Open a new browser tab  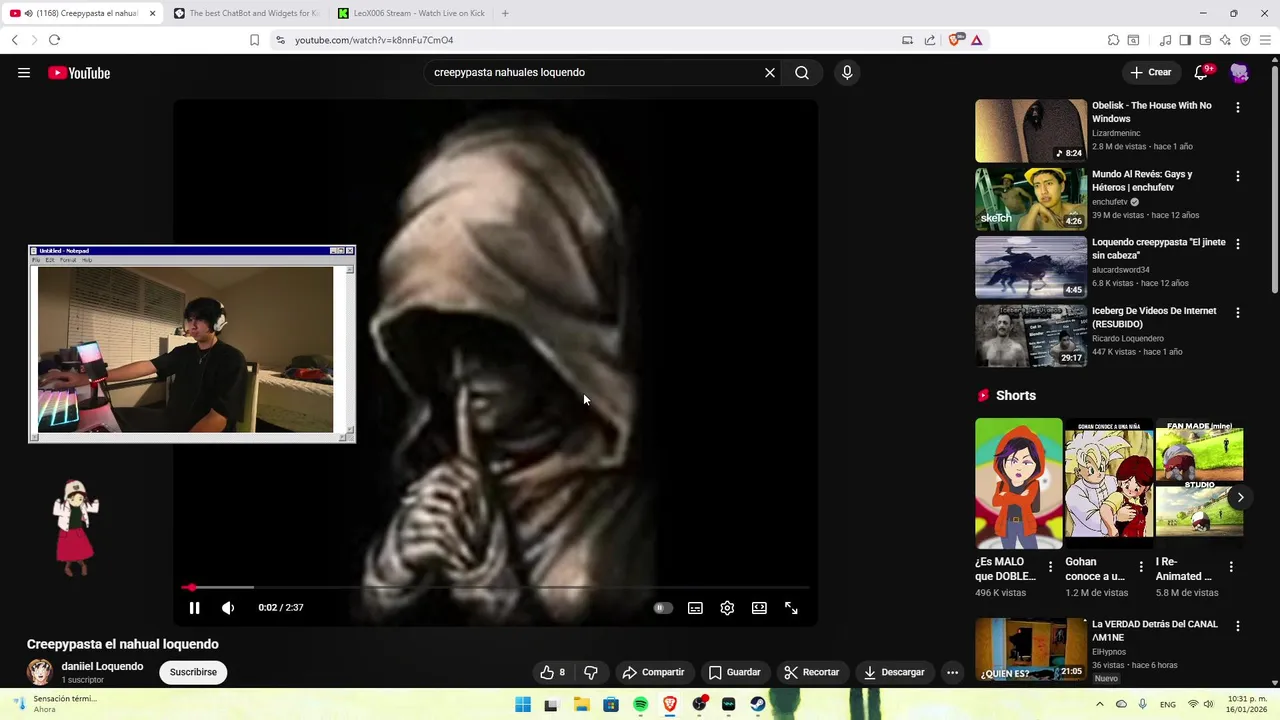[505, 13]
